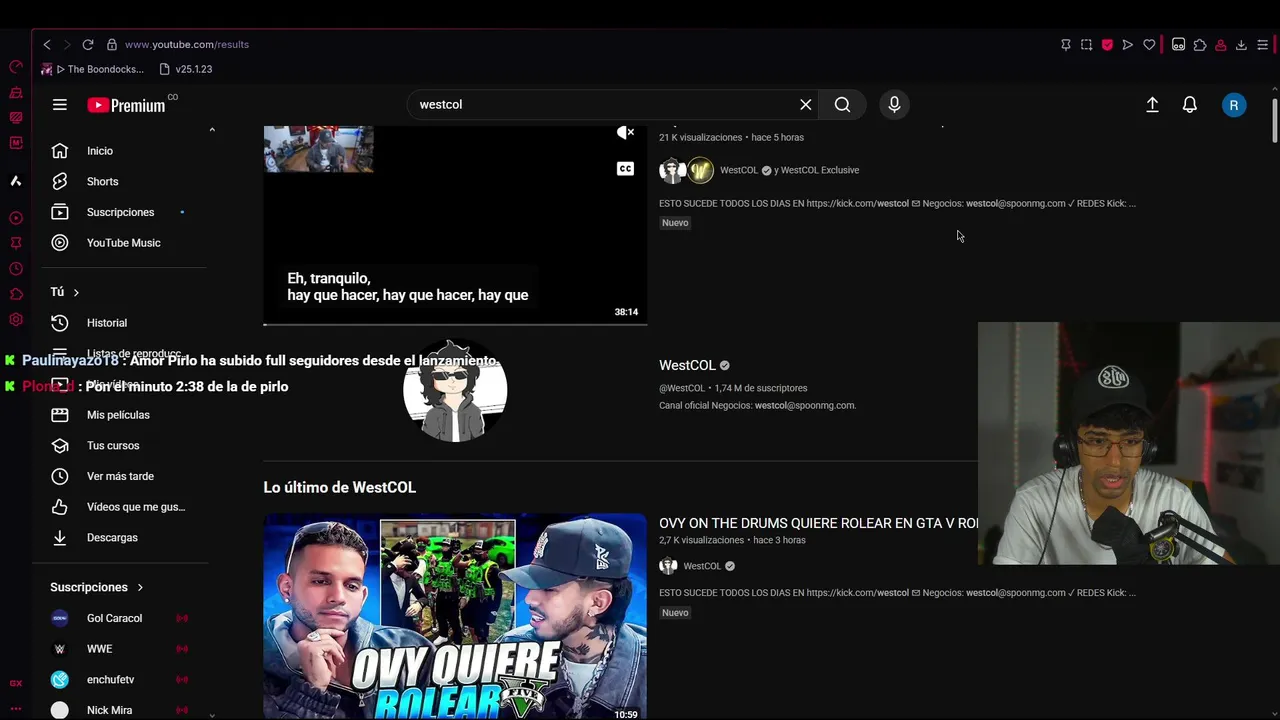
Task: Open the notifications bell
Action: pos(1190,105)
